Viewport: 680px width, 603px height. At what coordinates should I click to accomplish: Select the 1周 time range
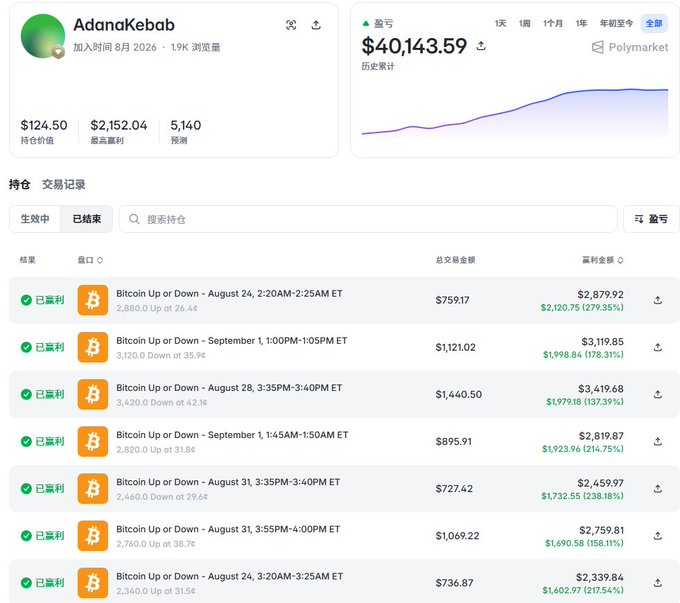point(524,23)
